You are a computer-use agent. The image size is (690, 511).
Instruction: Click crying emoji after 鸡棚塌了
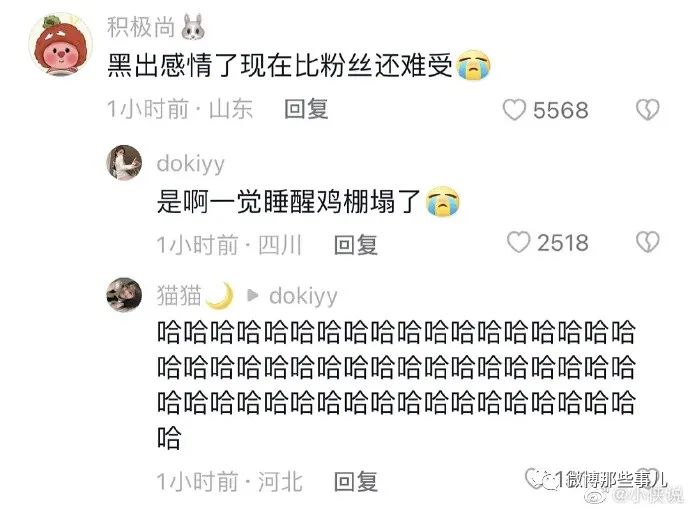pos(443,202)
